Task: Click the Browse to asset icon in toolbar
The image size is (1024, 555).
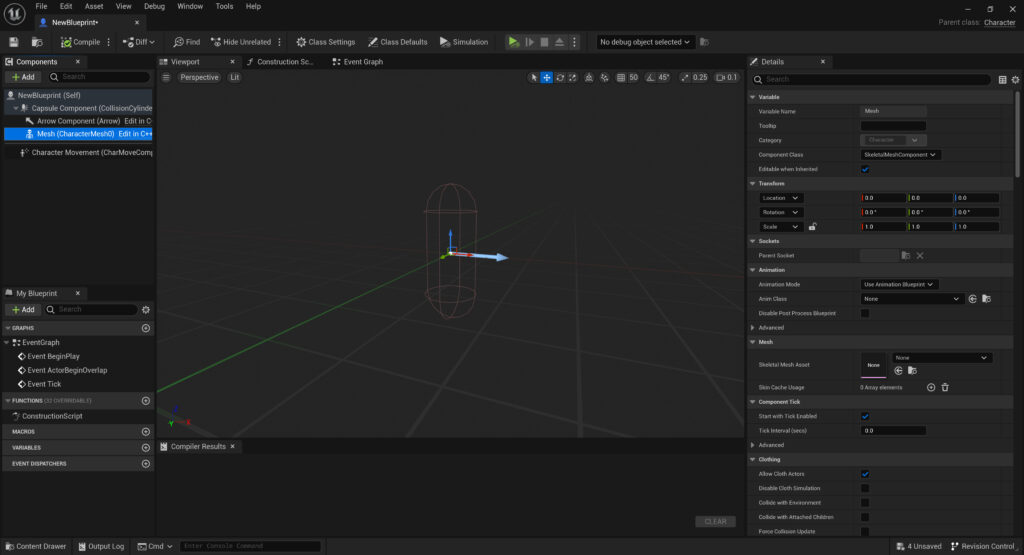Action: coord(37,42)
